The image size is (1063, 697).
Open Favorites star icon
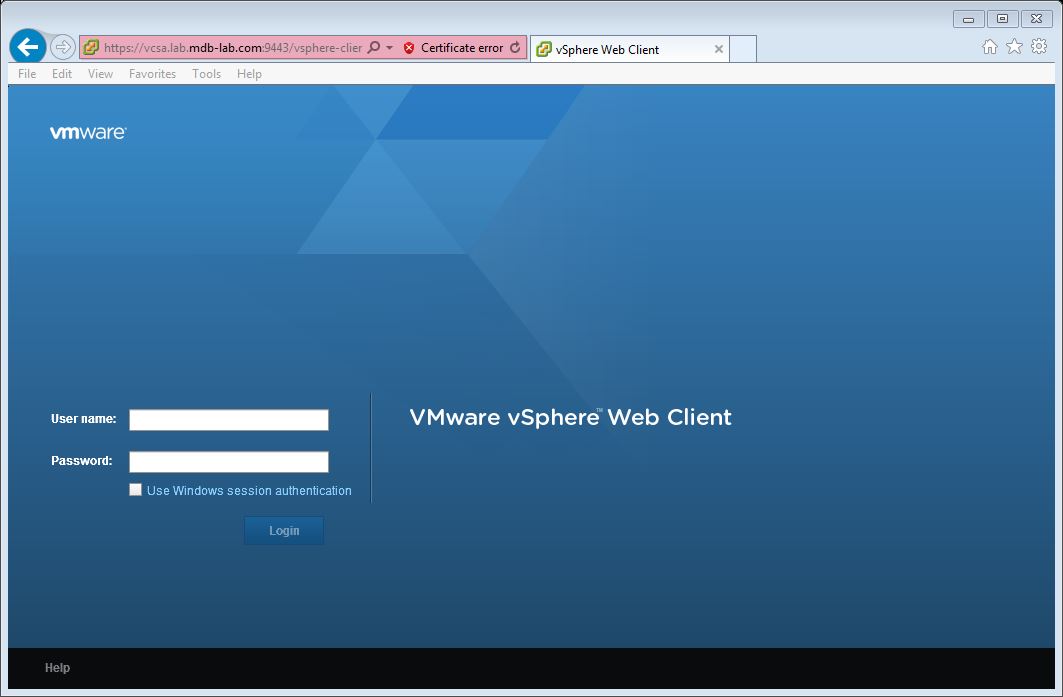(x=1014, y=46)
